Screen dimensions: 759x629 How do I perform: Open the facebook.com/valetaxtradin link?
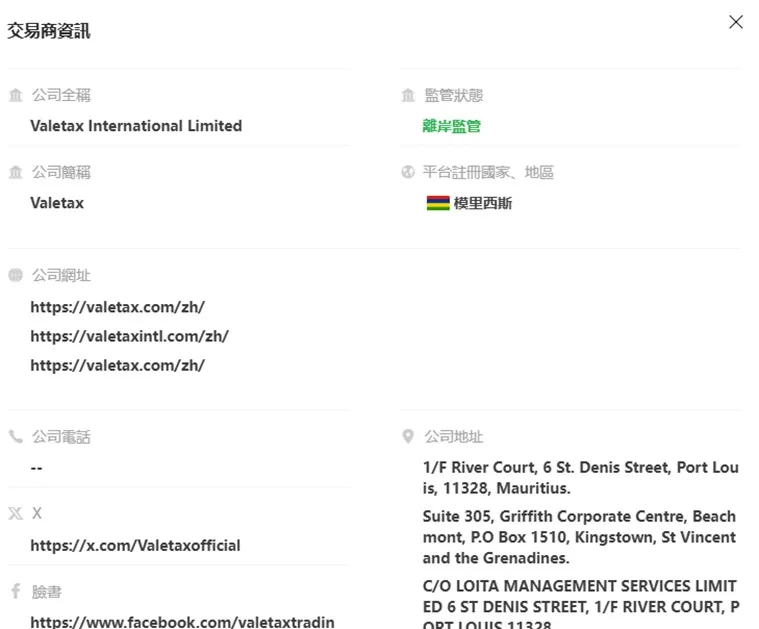click(182, 621)
